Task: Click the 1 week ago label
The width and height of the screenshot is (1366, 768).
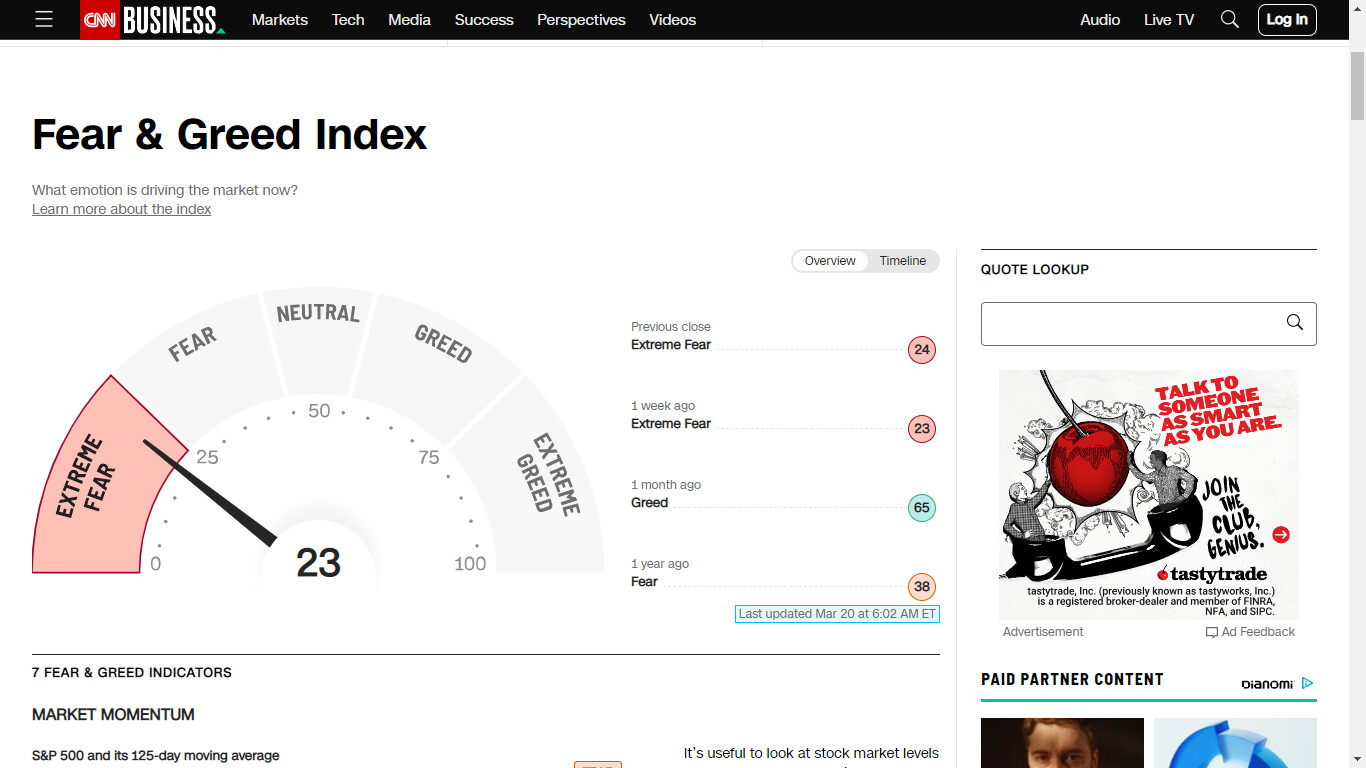Action: click(x=663, y=406)
